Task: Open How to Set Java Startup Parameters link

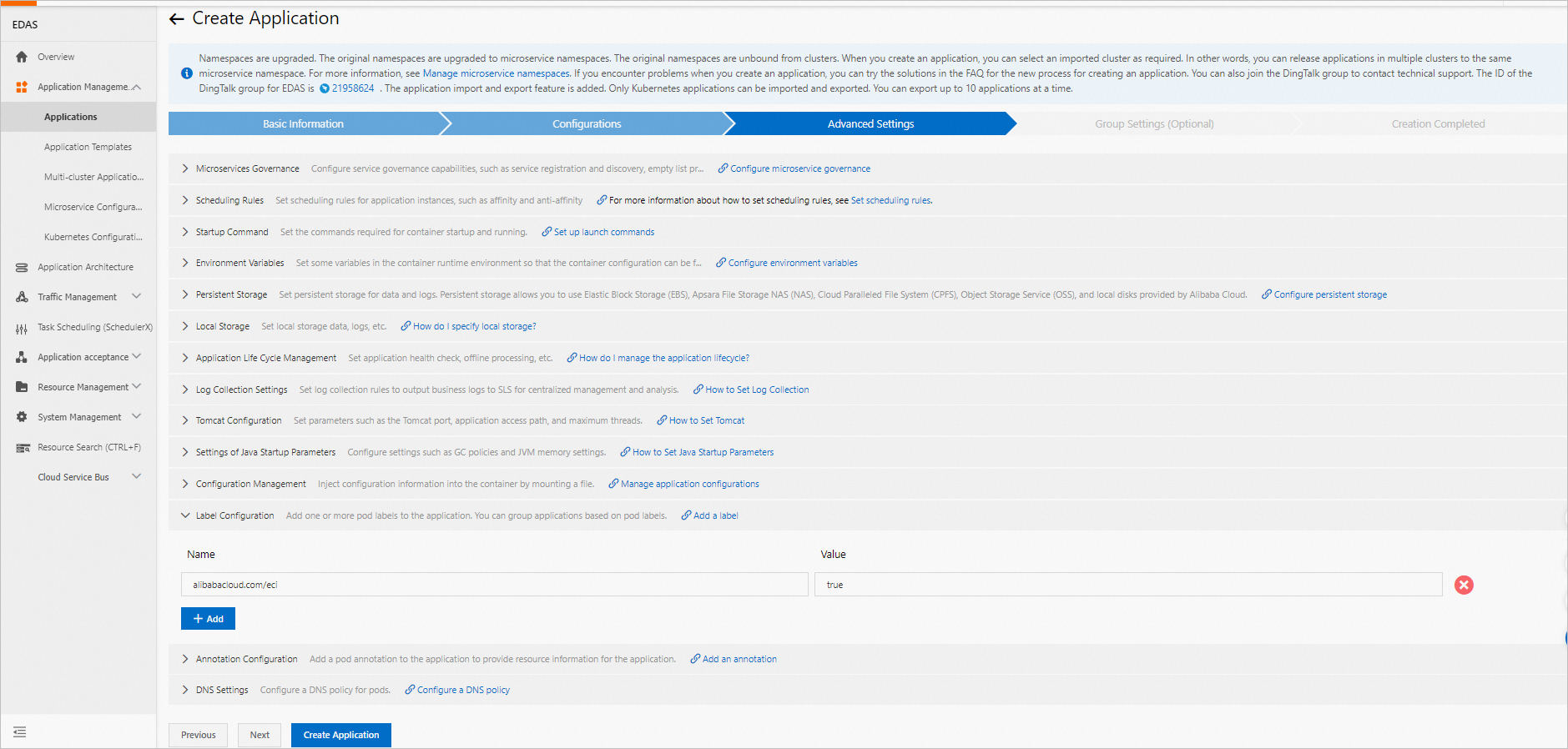Action: click(x=703, y=452)
